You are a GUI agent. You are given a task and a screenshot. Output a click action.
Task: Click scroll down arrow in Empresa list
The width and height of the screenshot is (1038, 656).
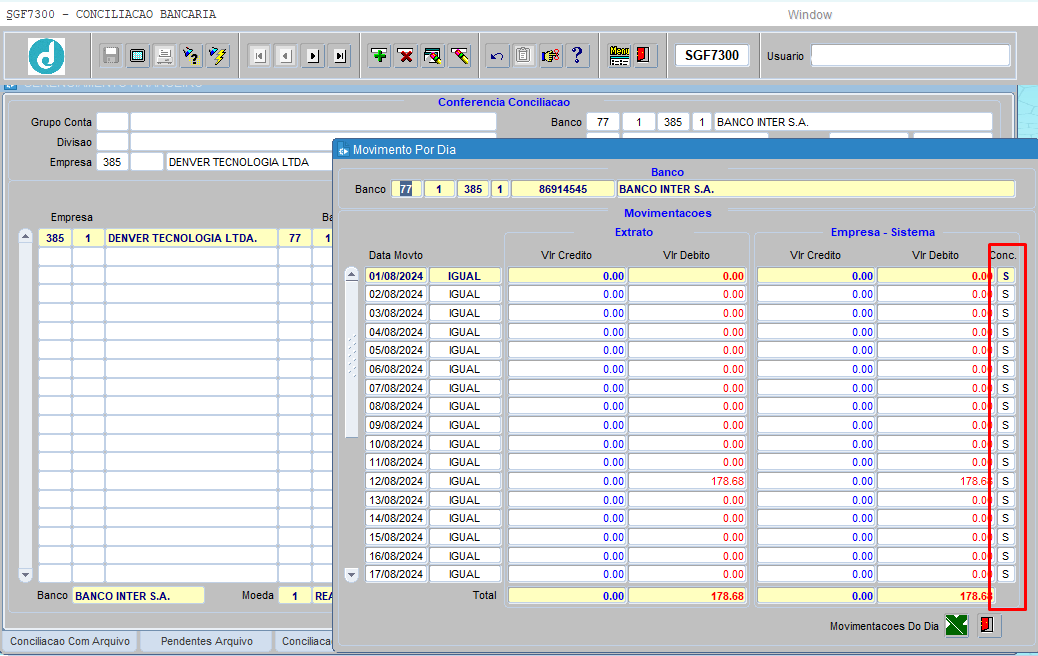click(25, 575)
